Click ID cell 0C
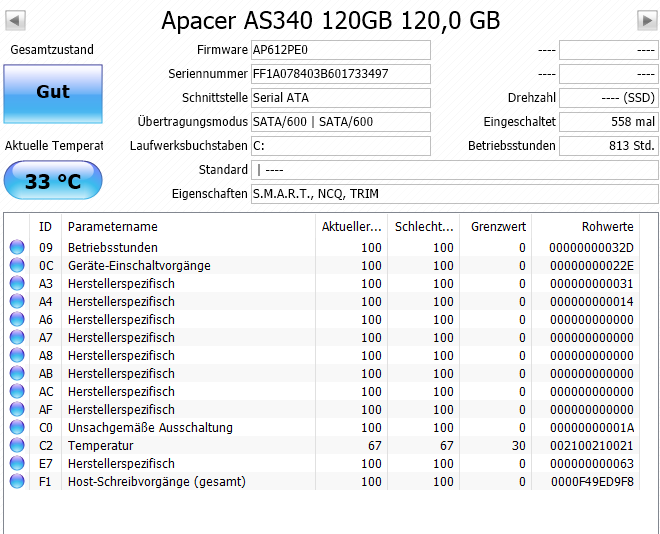The image size is (660, 534). click(46, 266)
